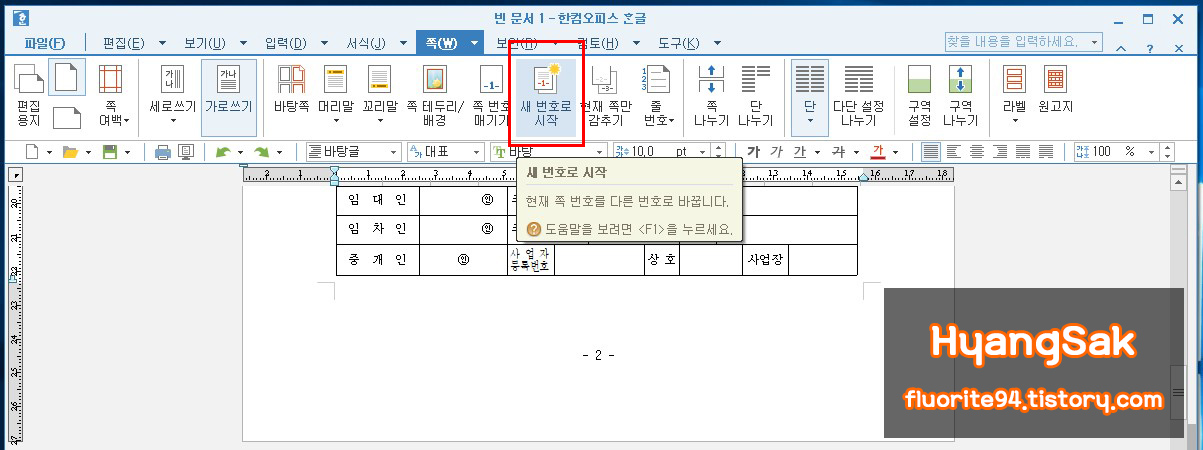Select landscape page orientation icon
The width and height of the screenshot is (1203, 450).
click(x=67, y=117)
